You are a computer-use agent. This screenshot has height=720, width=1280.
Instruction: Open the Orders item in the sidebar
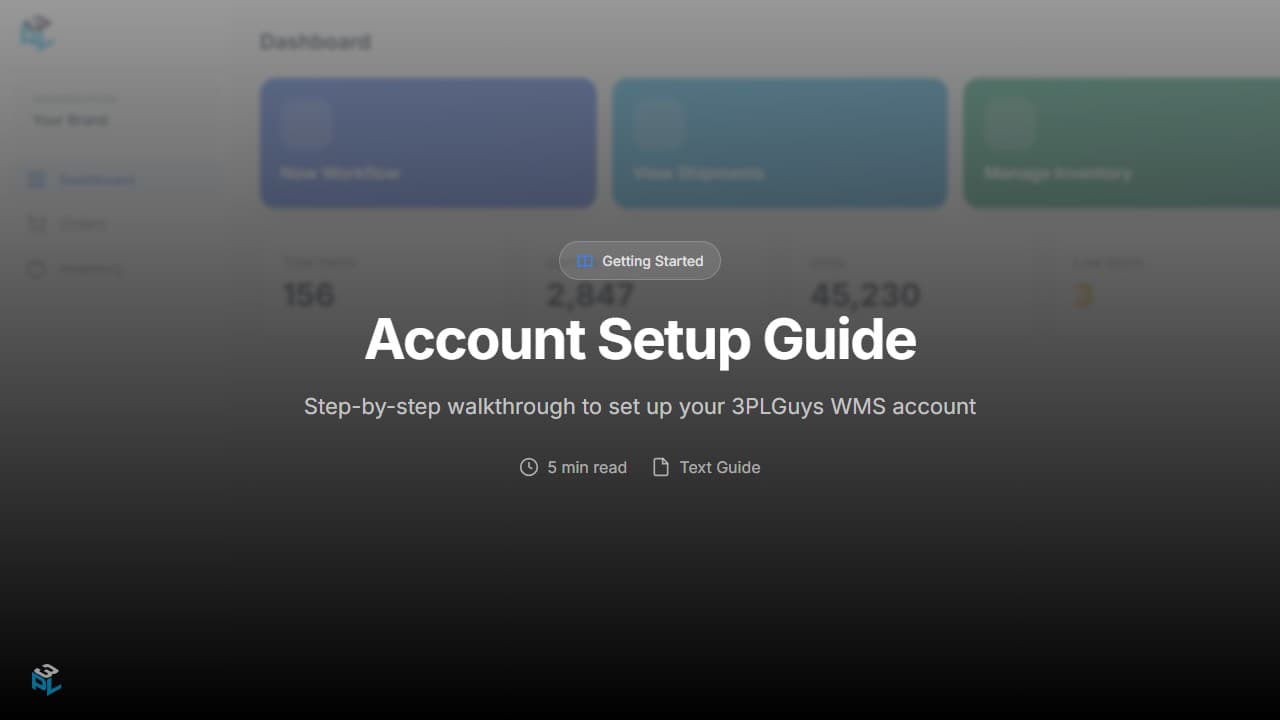120,224
